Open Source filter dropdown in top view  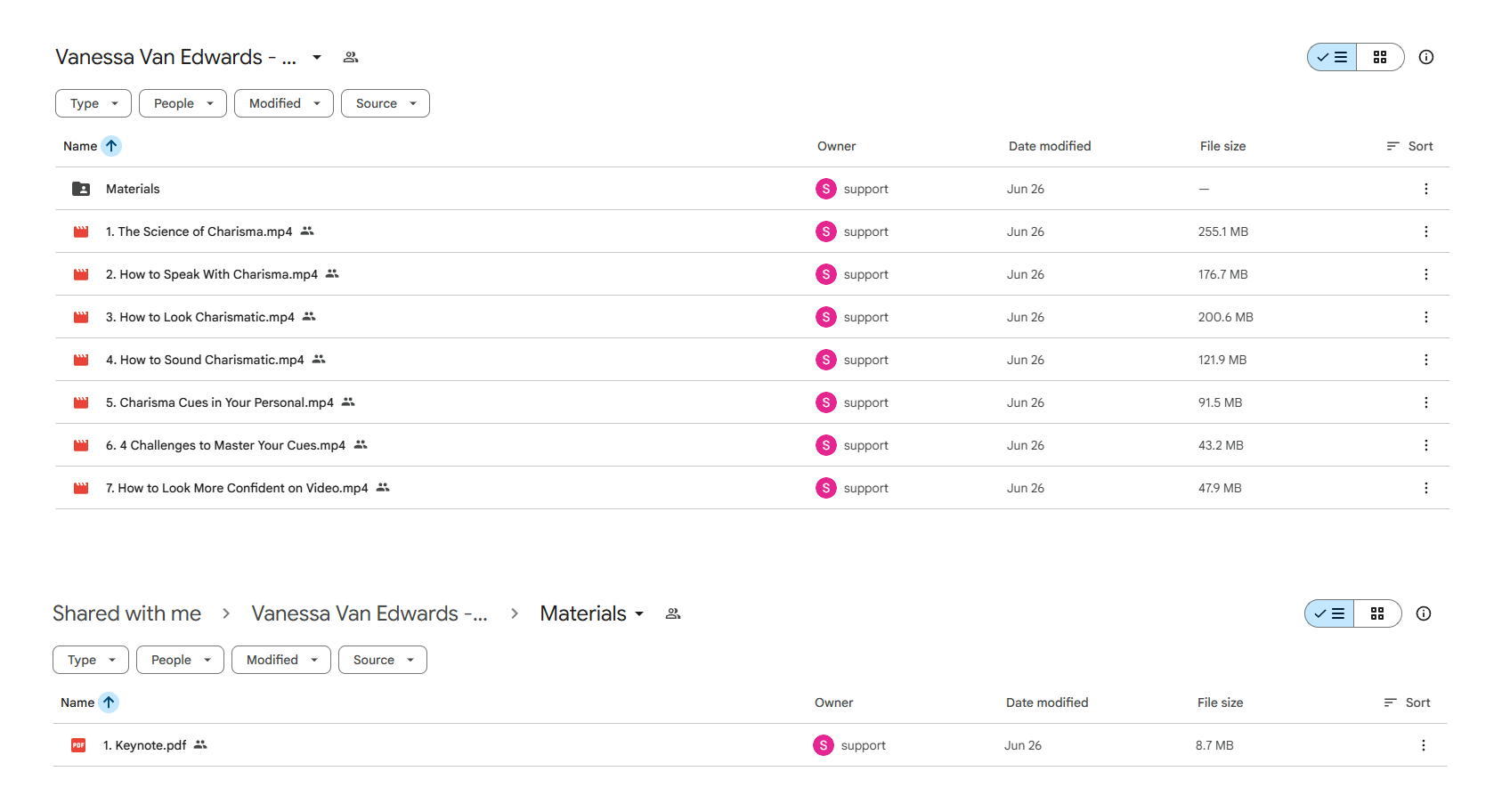click(386, 103)
